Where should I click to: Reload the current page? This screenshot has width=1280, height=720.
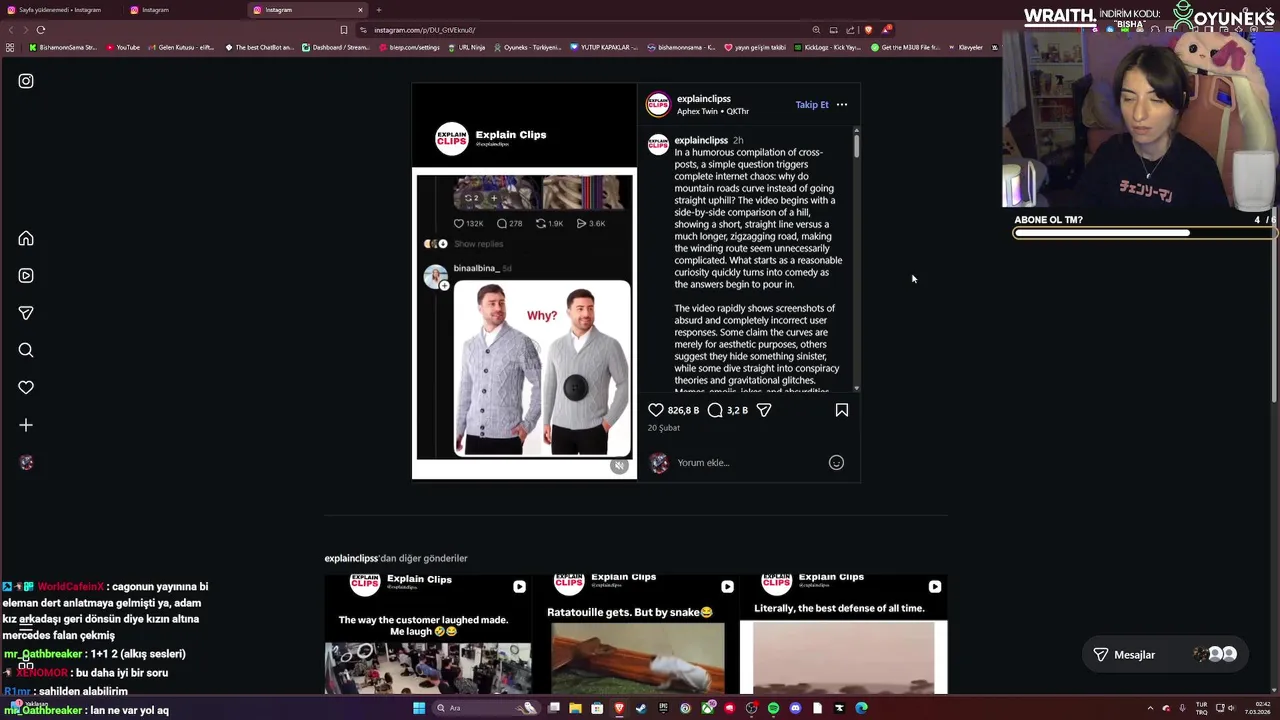pyautogui.click(x=41, y=30)
